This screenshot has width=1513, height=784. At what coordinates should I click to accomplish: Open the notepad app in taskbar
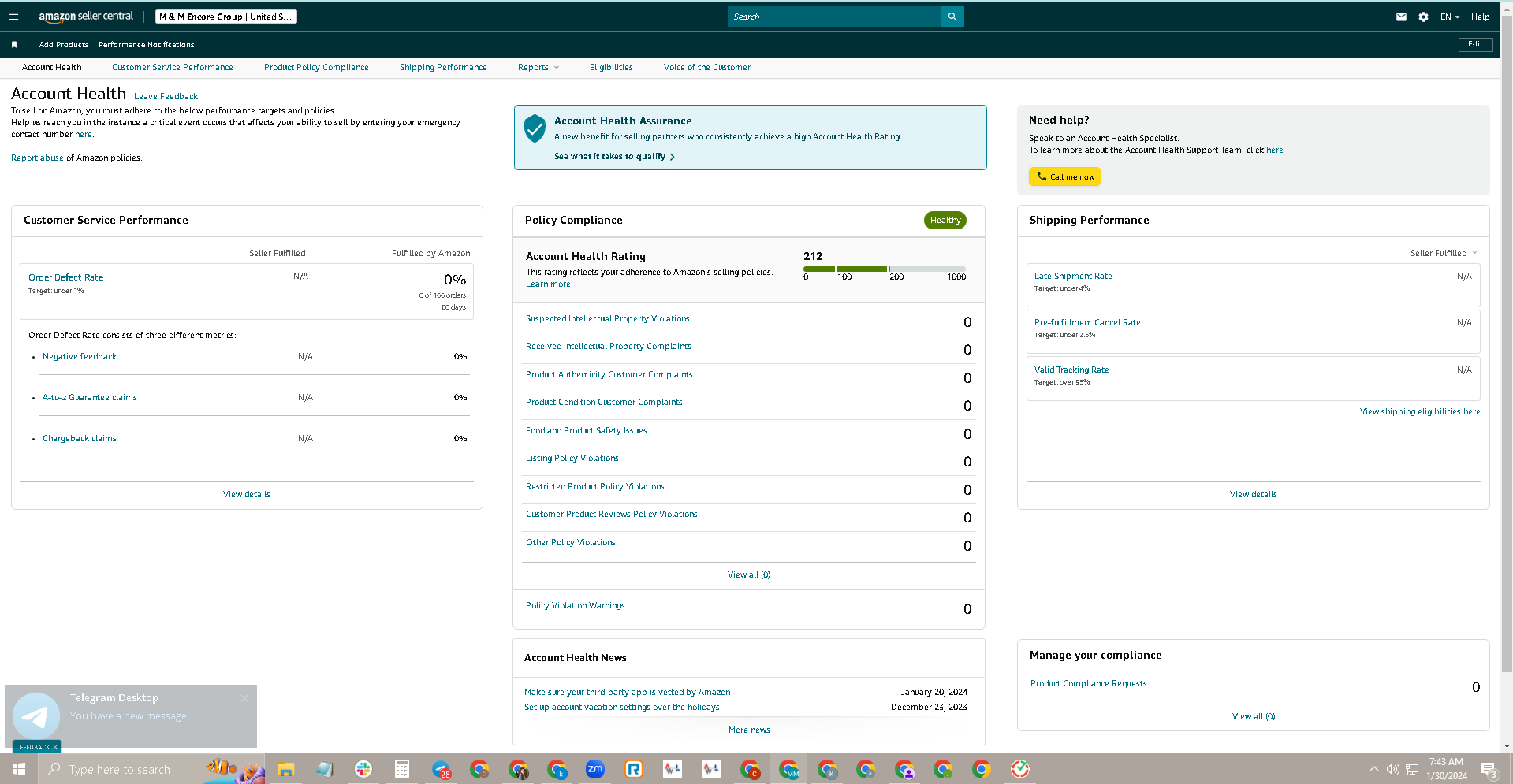(324, 769)
